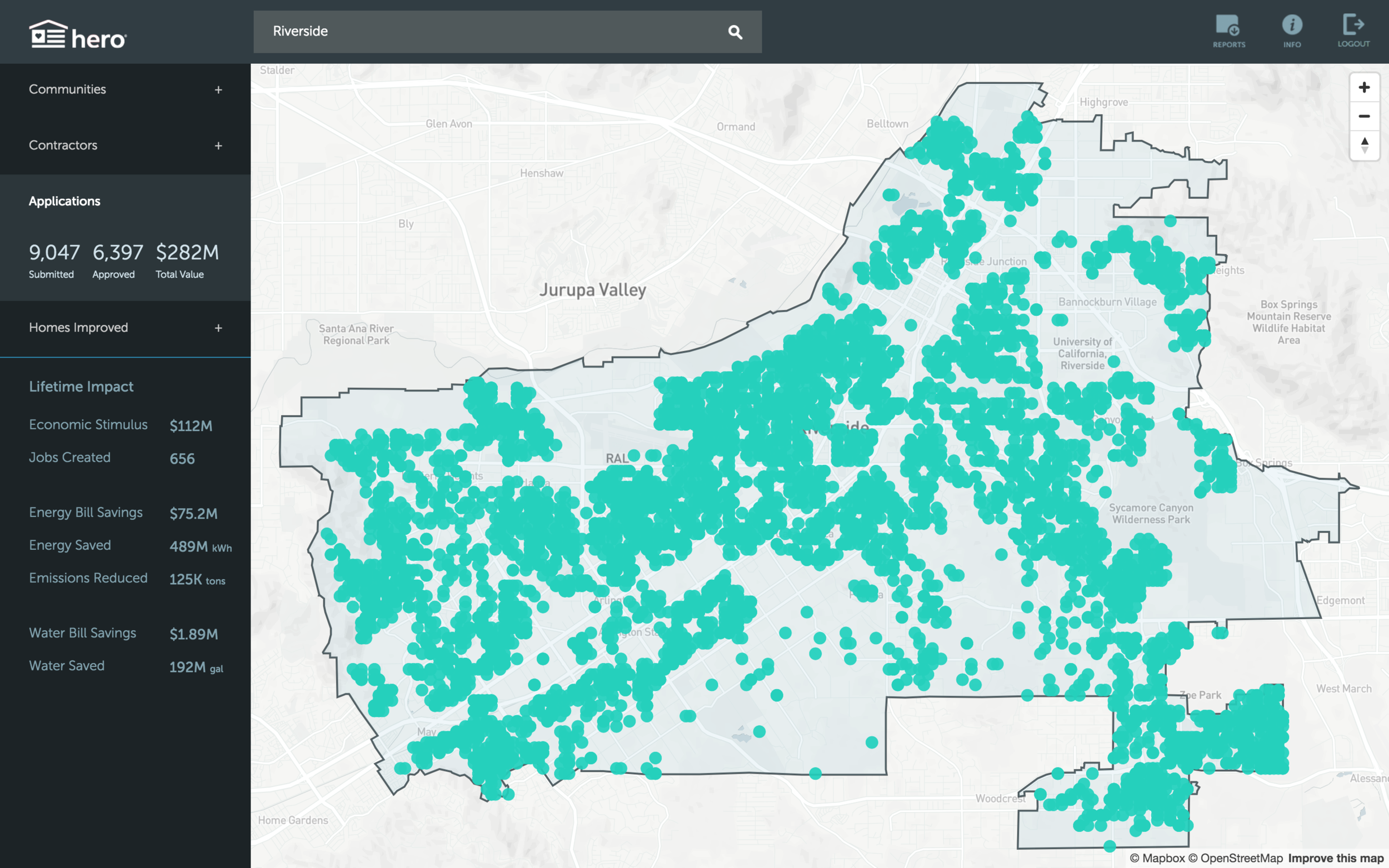This screenshot has height=868, width=1389.
Task: Click the map compass reset control
Action: click(x=1364, y=147)
